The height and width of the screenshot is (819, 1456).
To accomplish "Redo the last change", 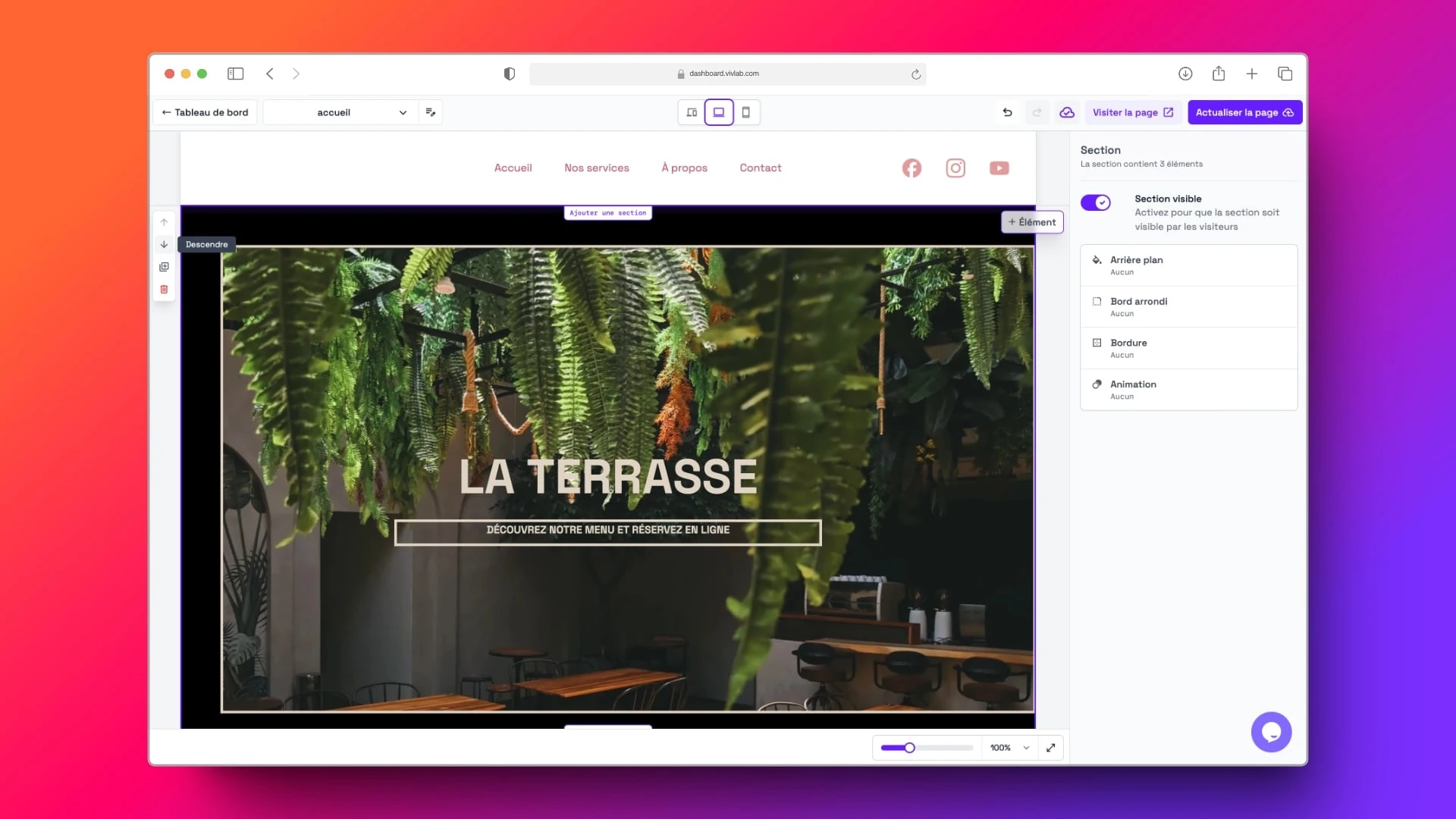I will [1037, 112].
